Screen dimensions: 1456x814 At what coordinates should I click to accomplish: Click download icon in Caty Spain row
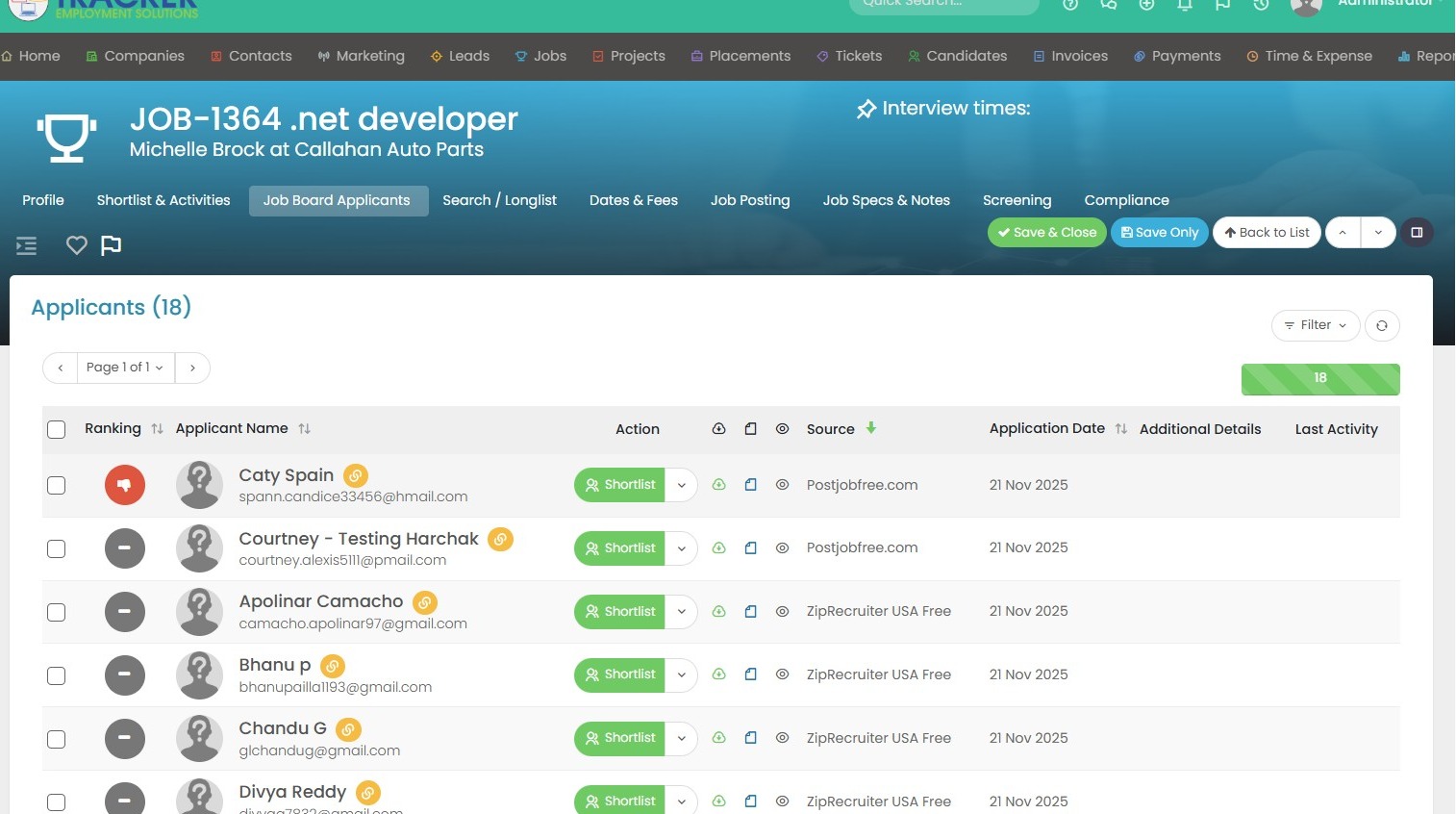pyautogui.click(x=718, y=485)
